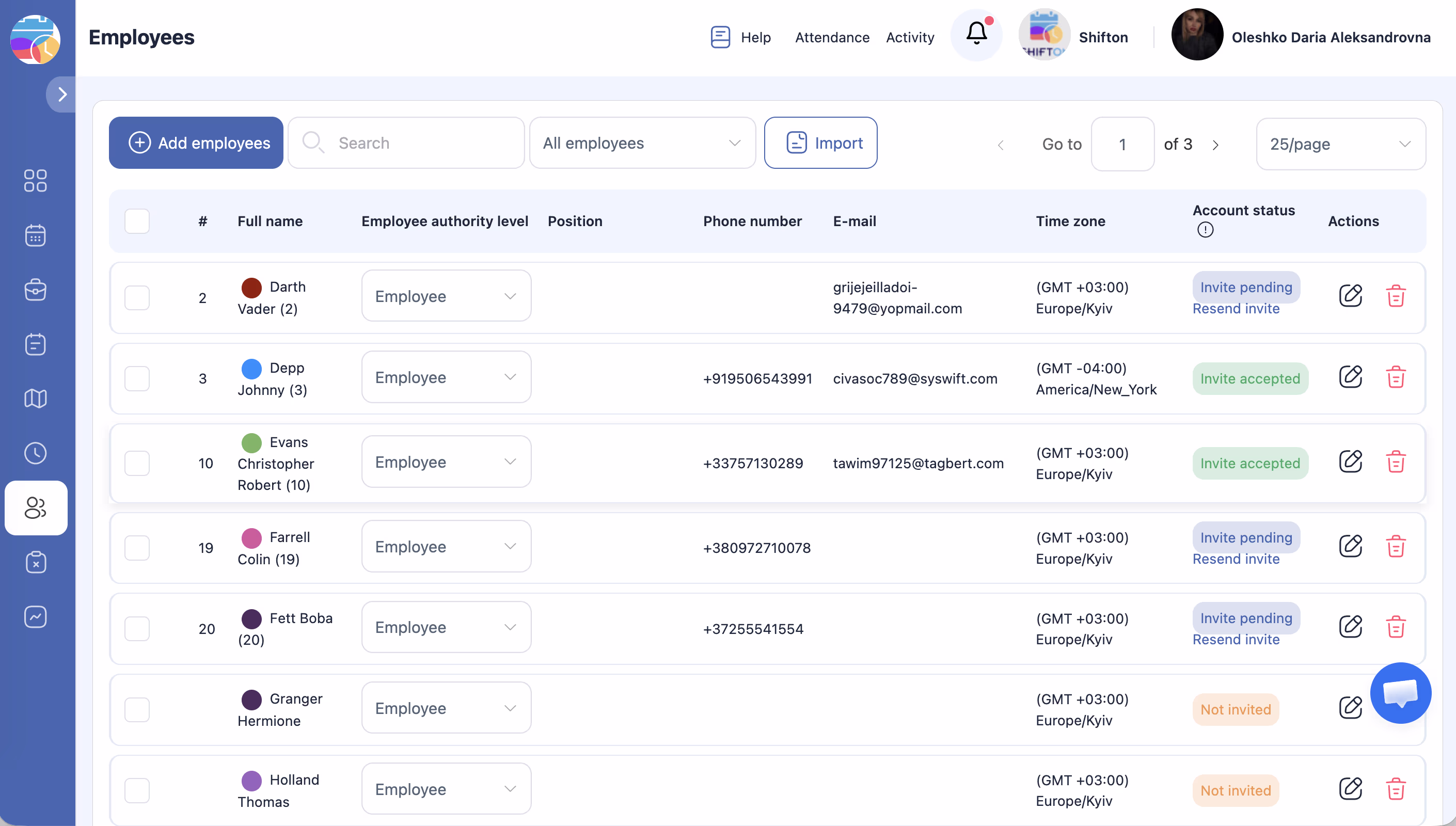Viewport: 1456px width, 826px height.
Task: Select the Granger Hermione row checkbox
Action: click(x=137, y=709)
